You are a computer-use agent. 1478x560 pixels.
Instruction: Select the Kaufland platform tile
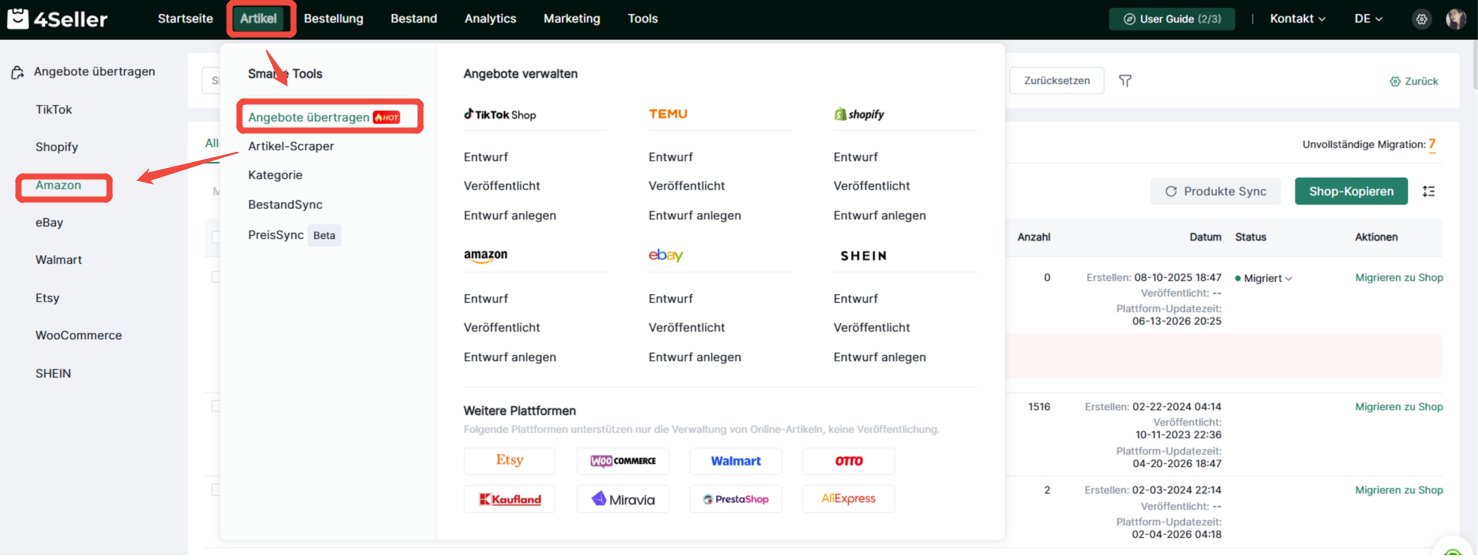click(x=510, y=499)
